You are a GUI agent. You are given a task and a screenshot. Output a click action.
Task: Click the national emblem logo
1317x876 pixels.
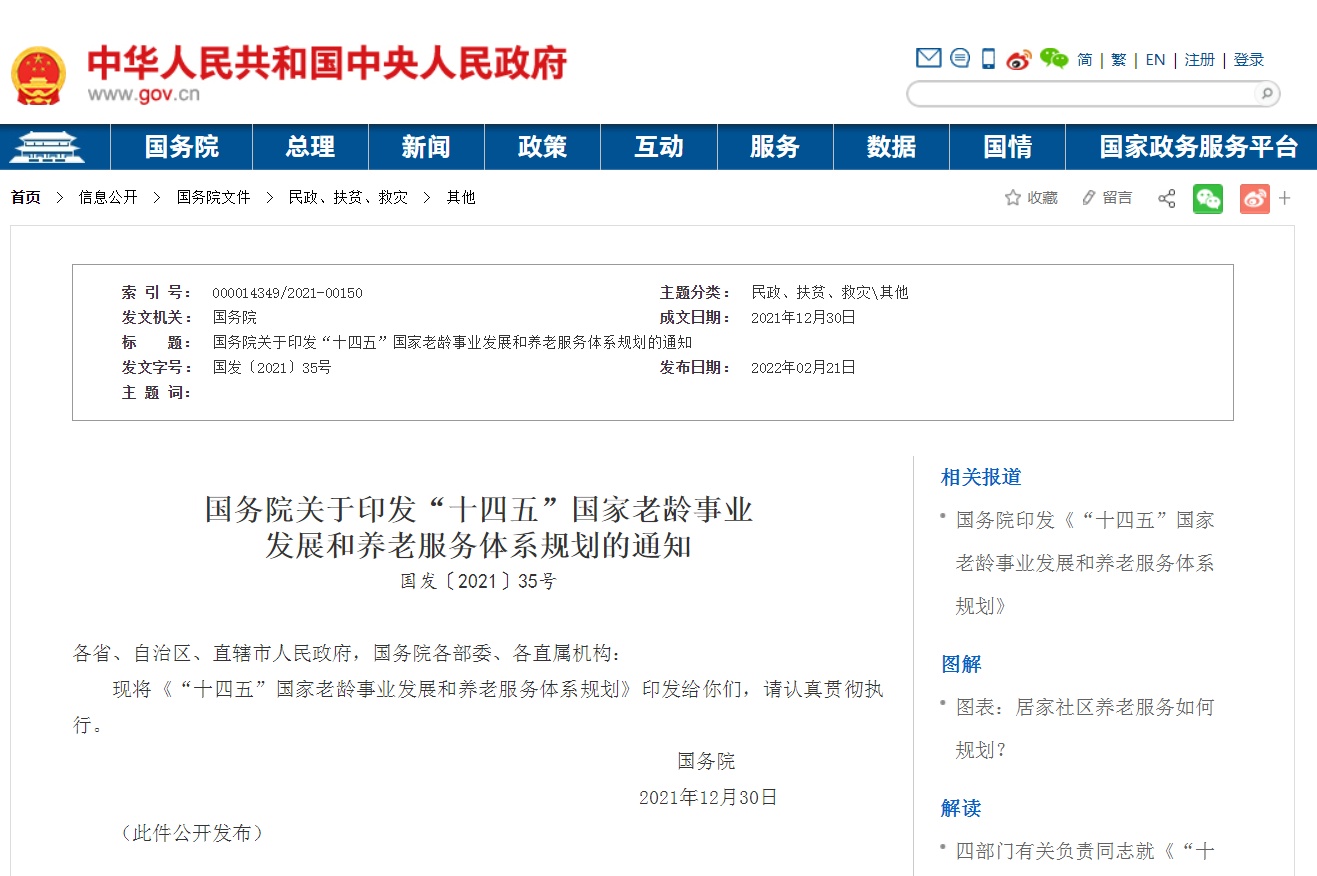[x=38, y=75]
